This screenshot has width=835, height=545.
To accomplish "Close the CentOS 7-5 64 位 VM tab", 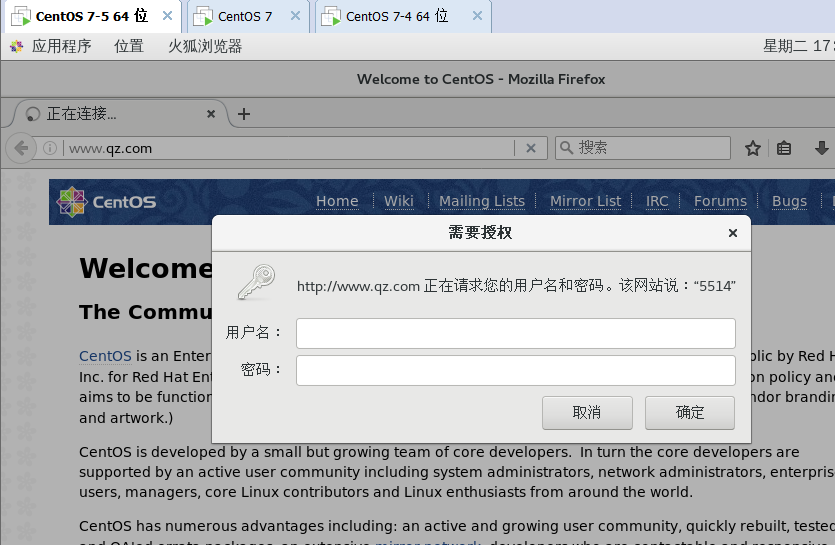I will tap(167, 16).
